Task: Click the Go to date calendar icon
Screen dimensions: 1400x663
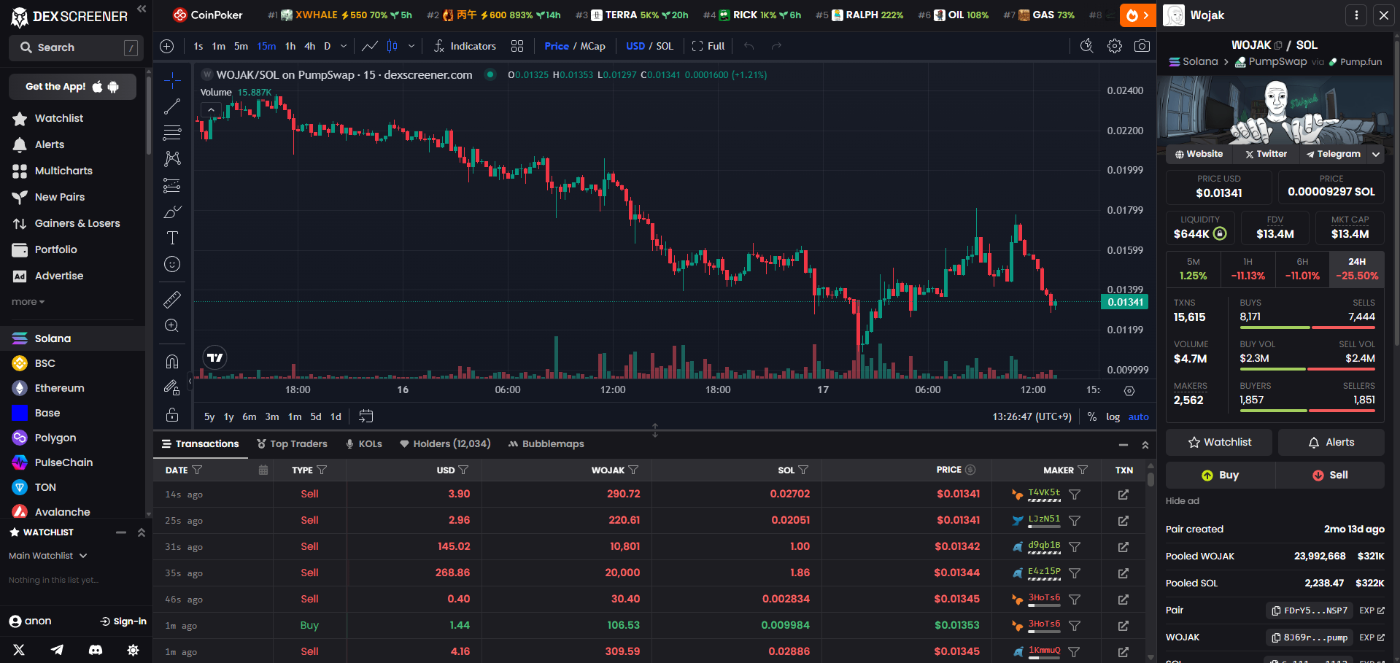Action: (x=366, y=416)
